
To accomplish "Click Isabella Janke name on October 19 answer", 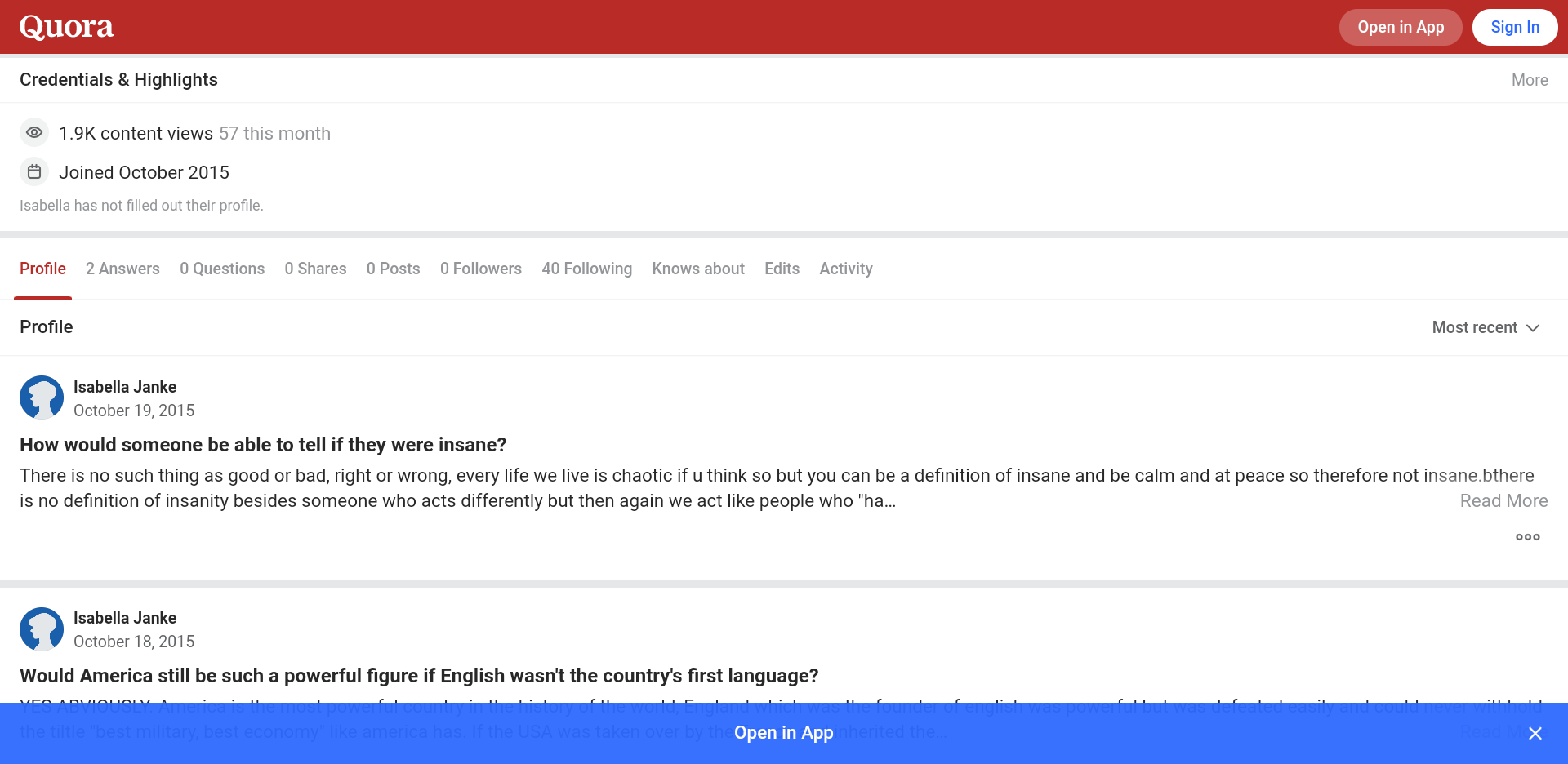I will [x=125, y=387].
